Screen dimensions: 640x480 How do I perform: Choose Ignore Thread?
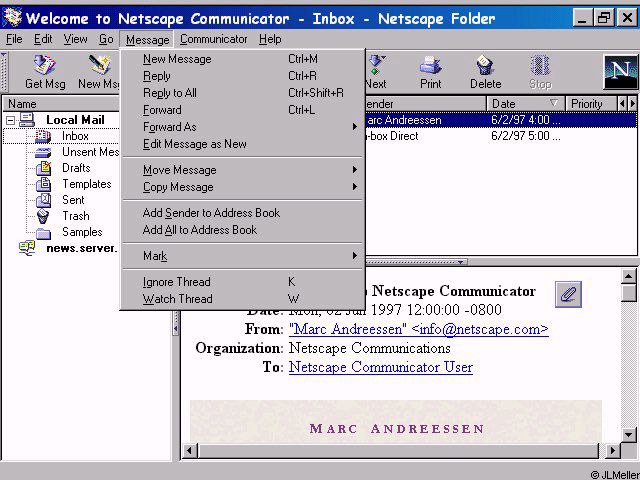[242, 282]
